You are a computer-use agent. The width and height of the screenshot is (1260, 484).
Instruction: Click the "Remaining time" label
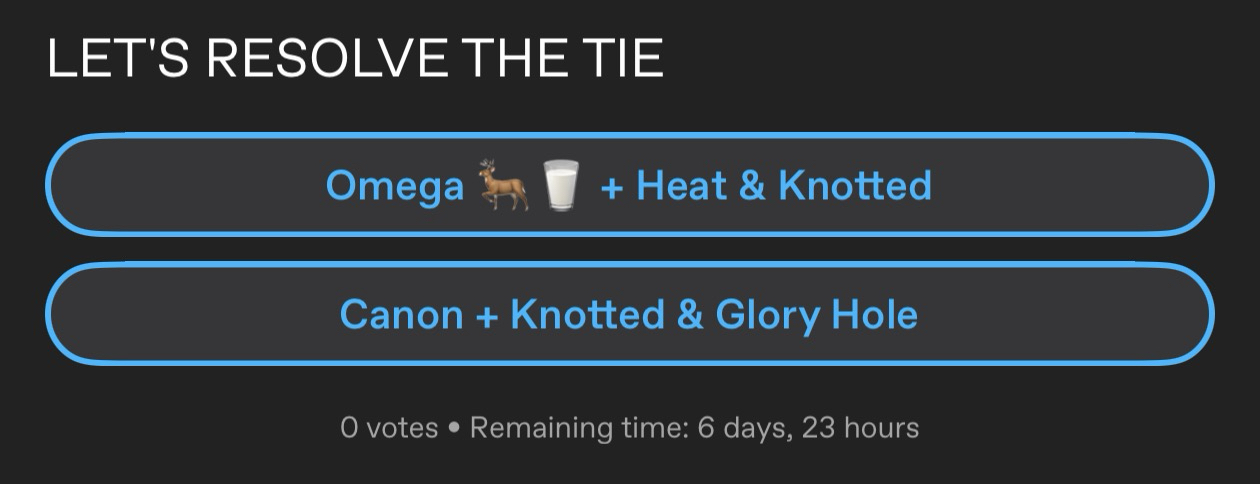(x=578, y=428)
